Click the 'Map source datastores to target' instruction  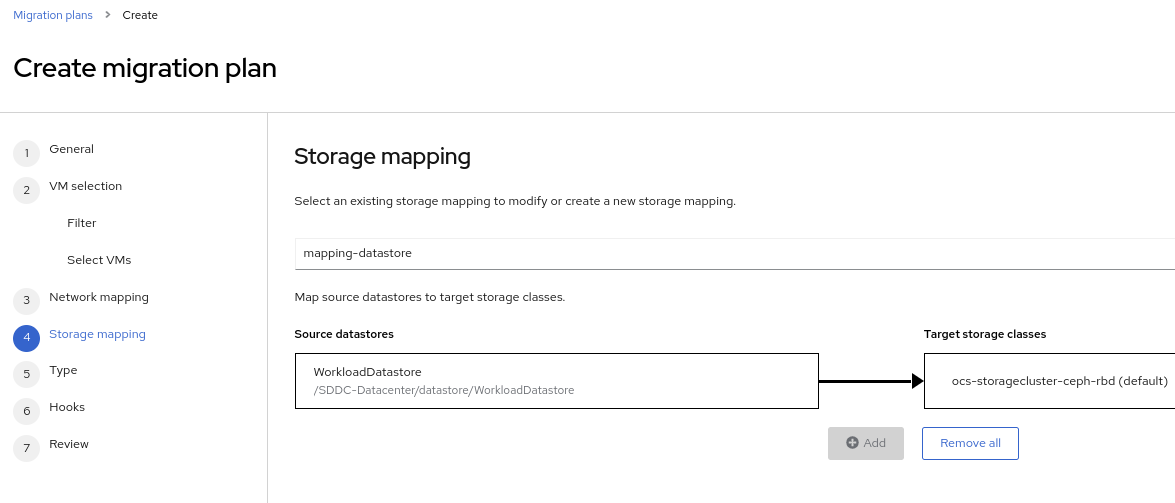click(x=429, y=297)
